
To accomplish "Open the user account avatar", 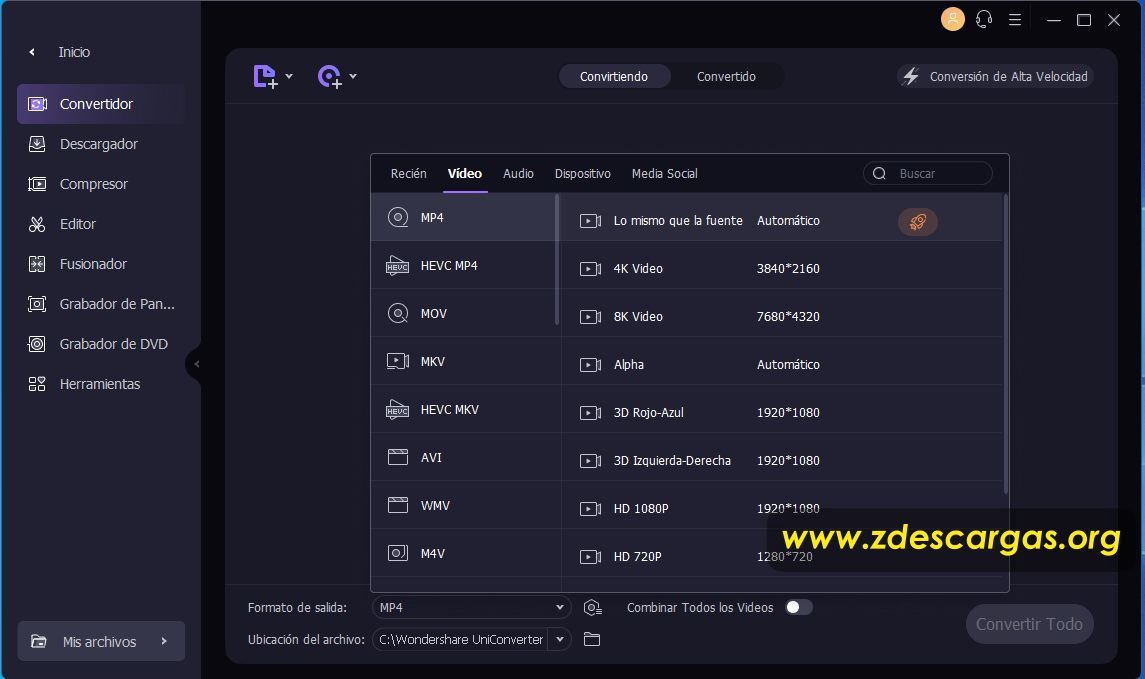I will coord(952,20).
